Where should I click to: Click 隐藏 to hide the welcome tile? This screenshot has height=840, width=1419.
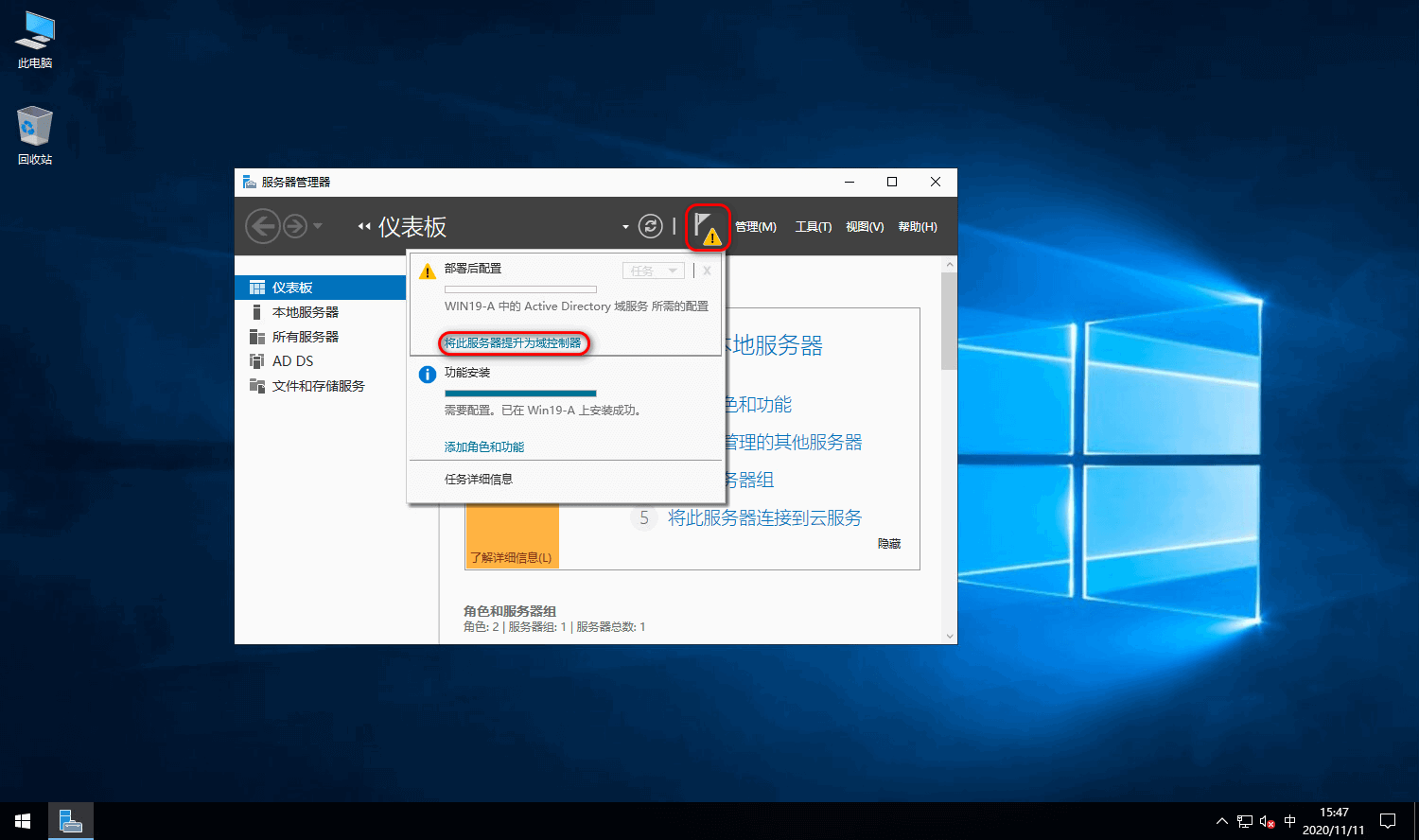[x=889, y=544]
